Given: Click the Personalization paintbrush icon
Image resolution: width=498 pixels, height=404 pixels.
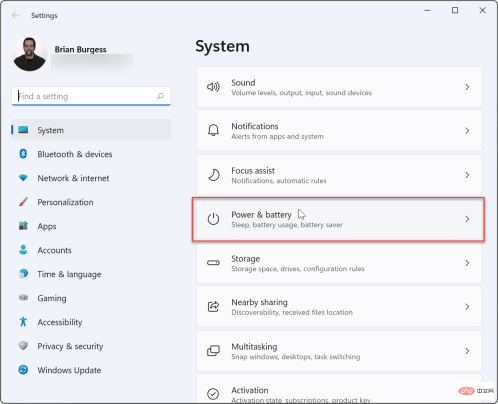Looking at the screenshot, I should (23, 202).
